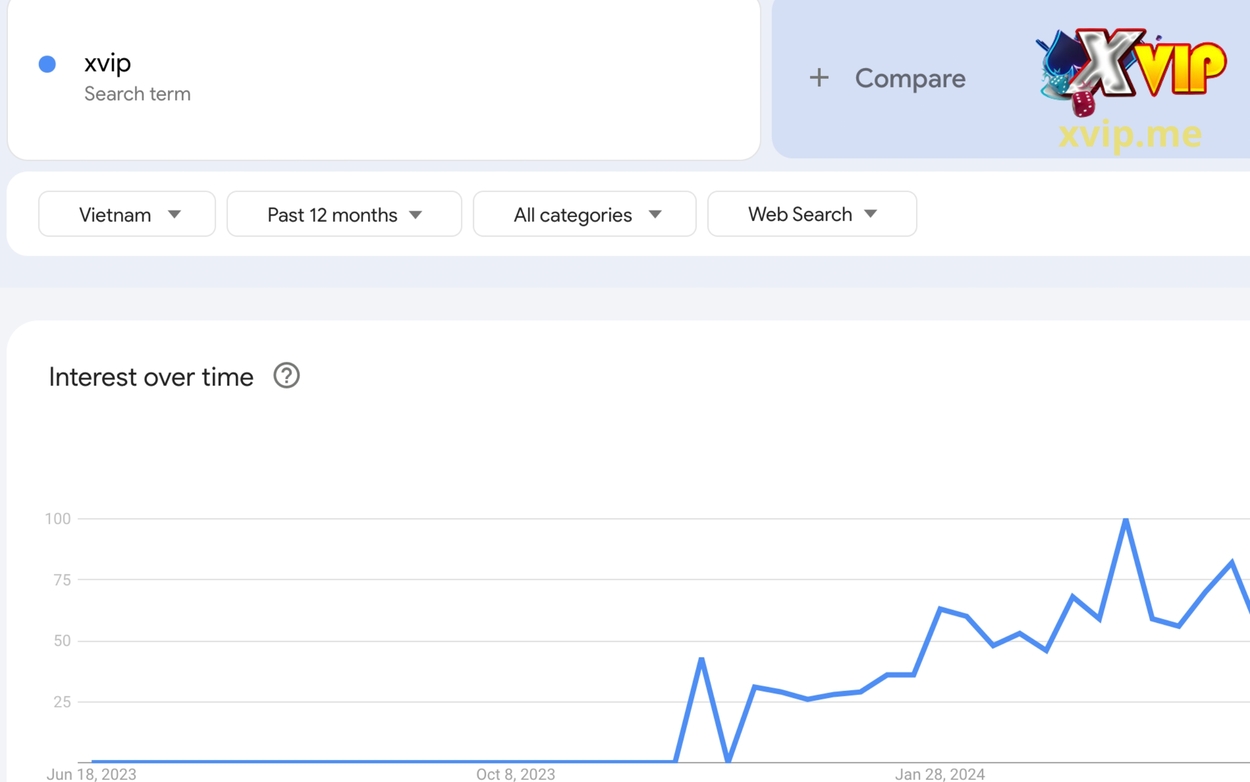This screenshot has width=1250, height=782.
Task: Click the 50 value on the y-axis
Action: tap(62, 641)
